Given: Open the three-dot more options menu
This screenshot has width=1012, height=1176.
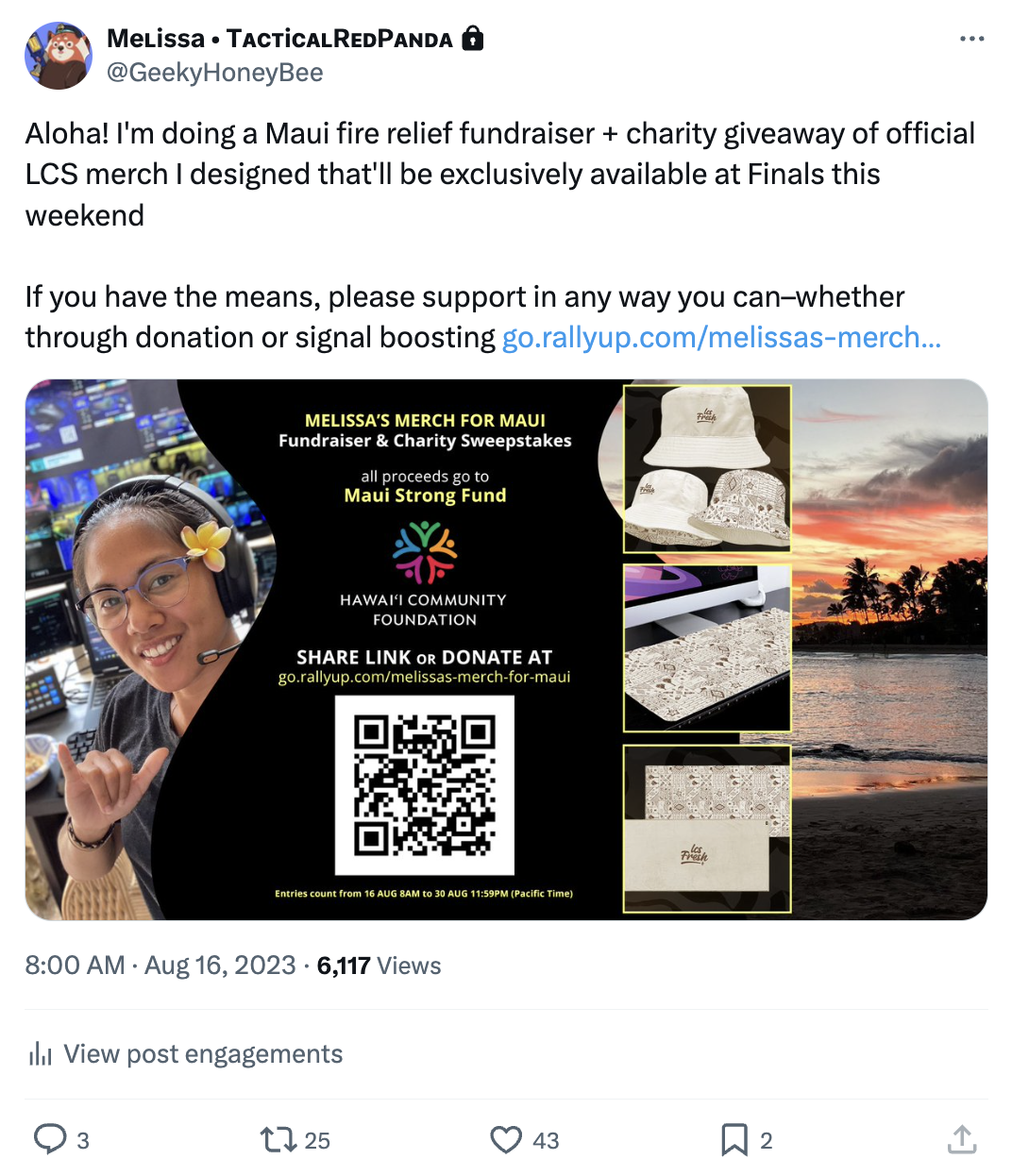Looking at the screenshot, I should tap(971, 39).
